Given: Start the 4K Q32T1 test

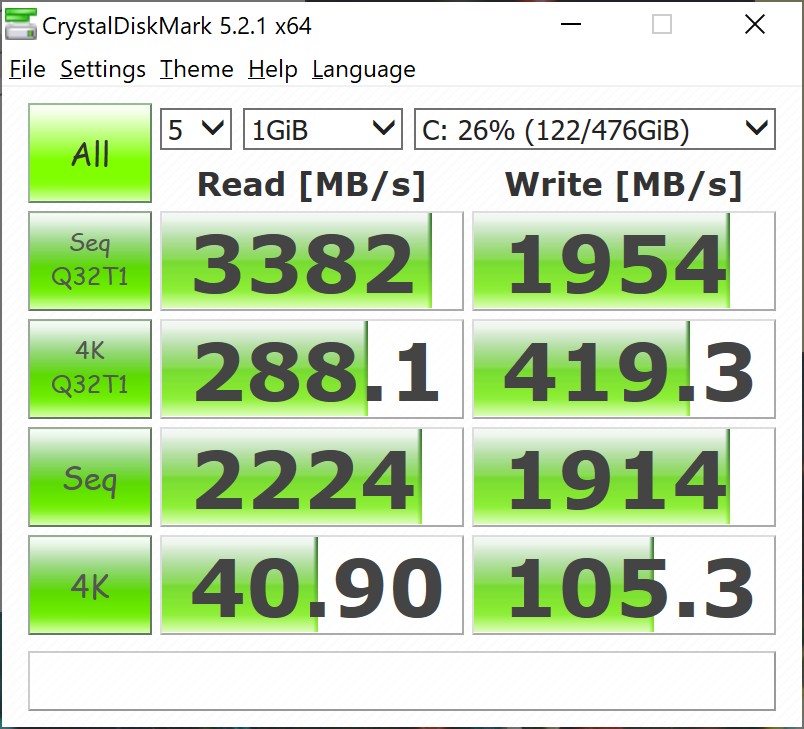Looking at the screenshot, I should (x=90, y=369).
